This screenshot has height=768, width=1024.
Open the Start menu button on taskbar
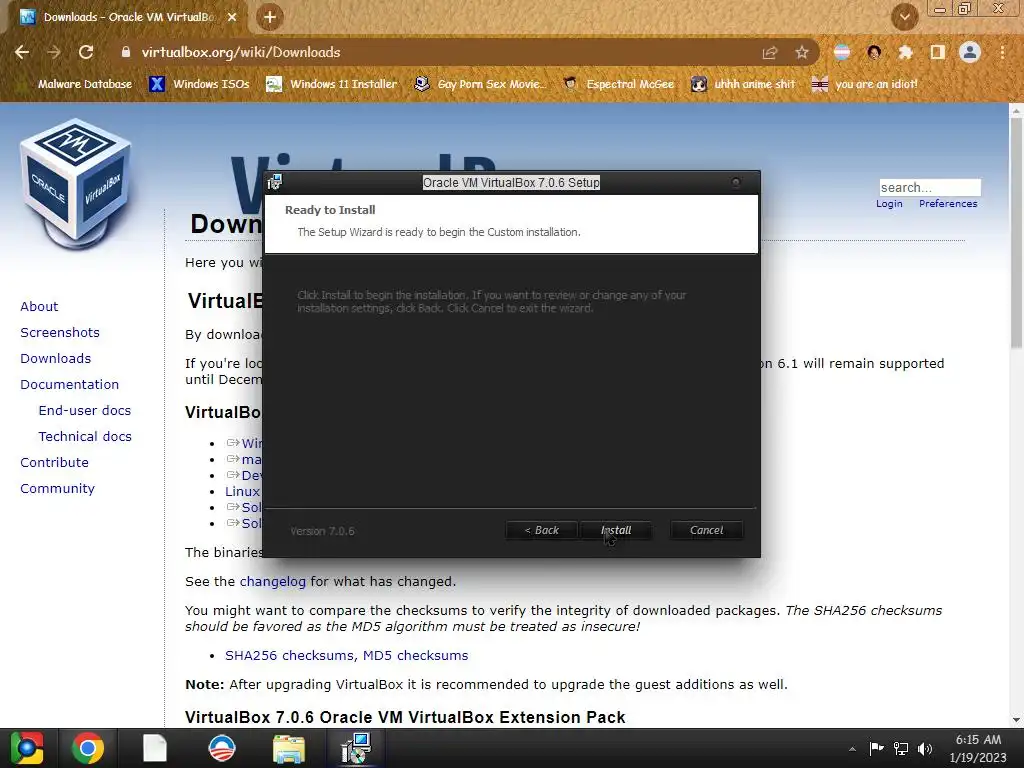26,748
